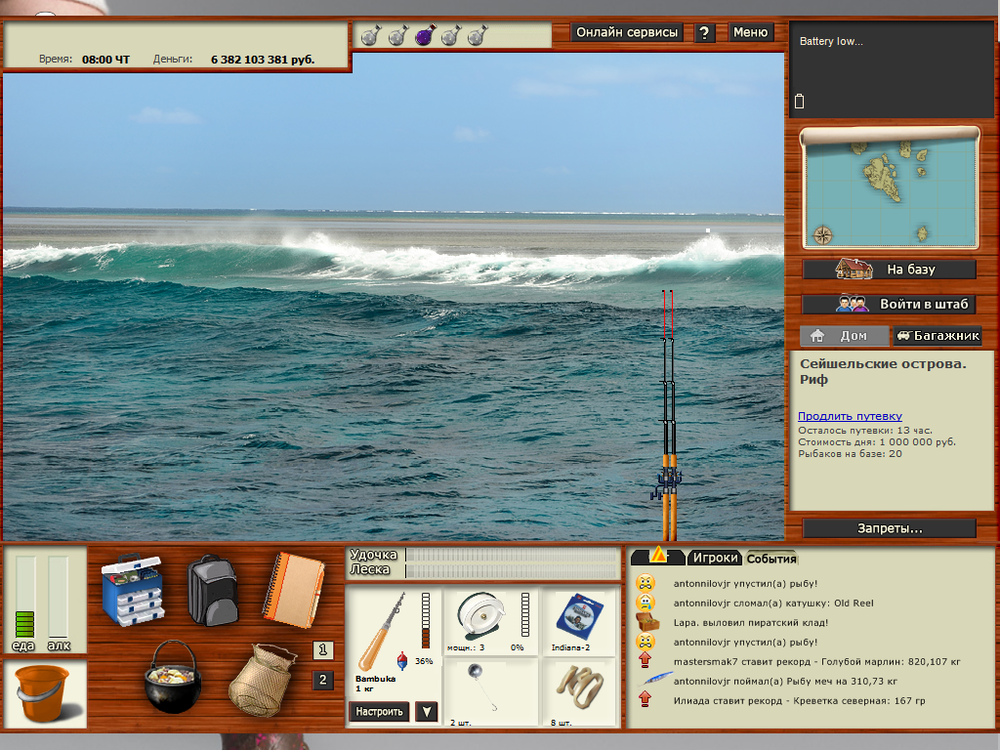Switch to tackle set 1
The height and width of the screenshot is (750, 1000).
pyautogui.click(x=323, y=650)
